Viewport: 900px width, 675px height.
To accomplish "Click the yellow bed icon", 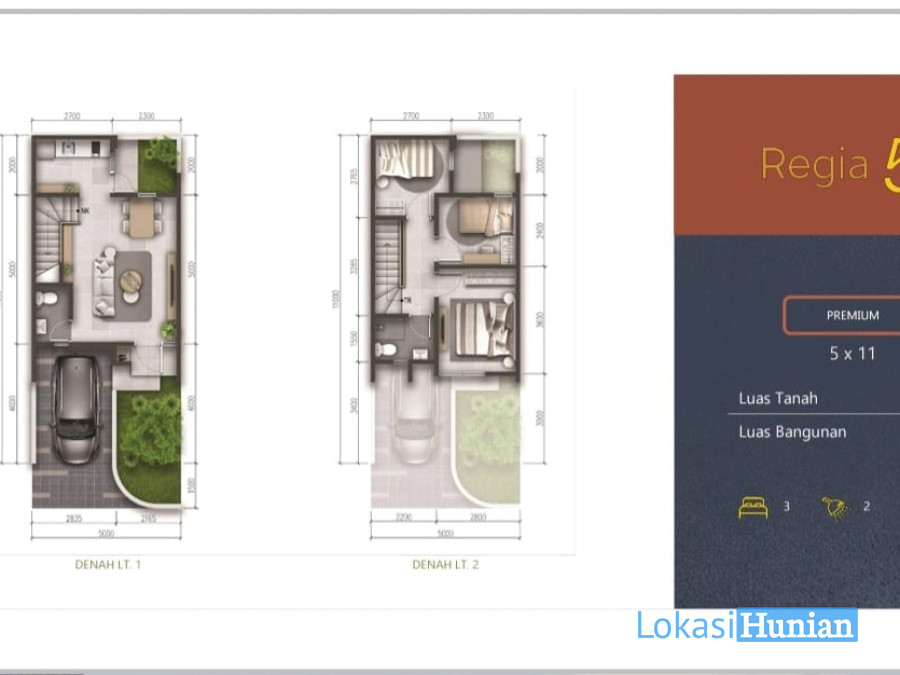I will [x=753, y=507].
